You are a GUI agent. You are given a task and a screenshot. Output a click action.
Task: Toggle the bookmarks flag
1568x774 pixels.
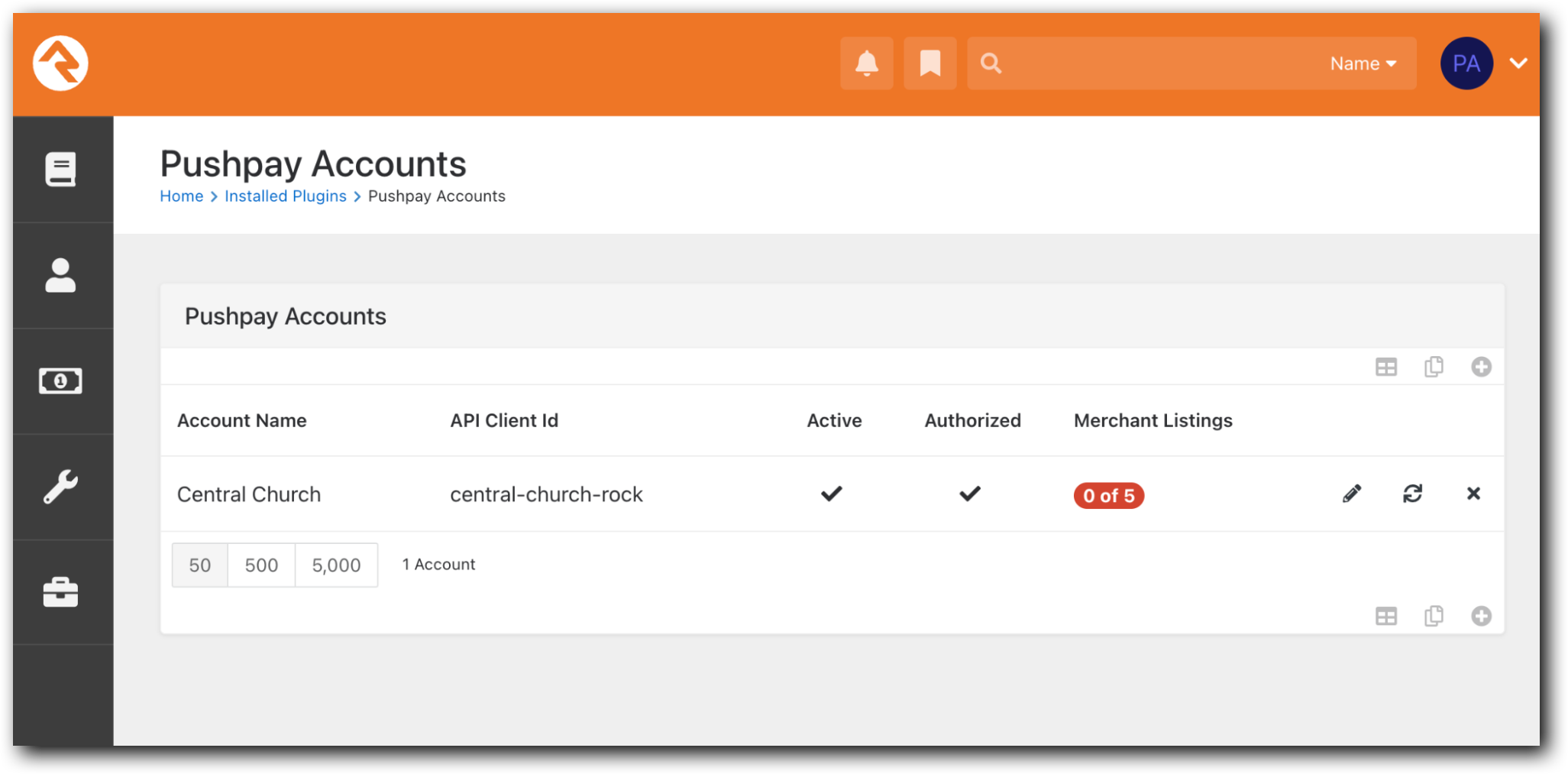(929, 63)
